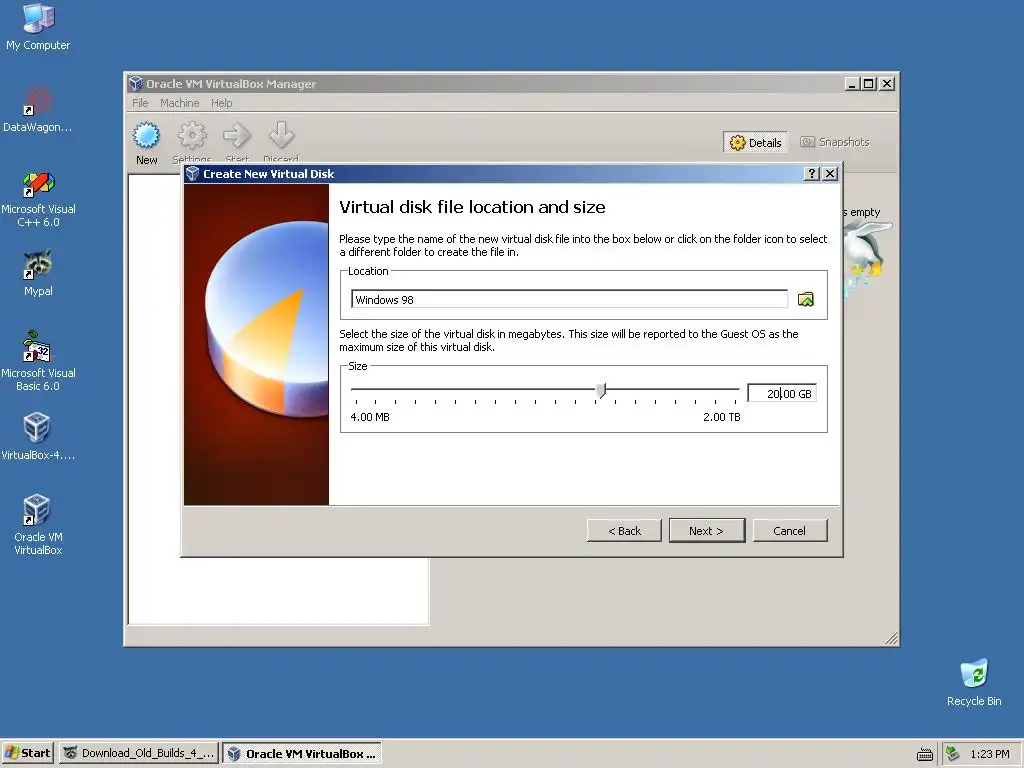Proceed with the Next > button
1024x768 pixels.
(x=707, y=531)
